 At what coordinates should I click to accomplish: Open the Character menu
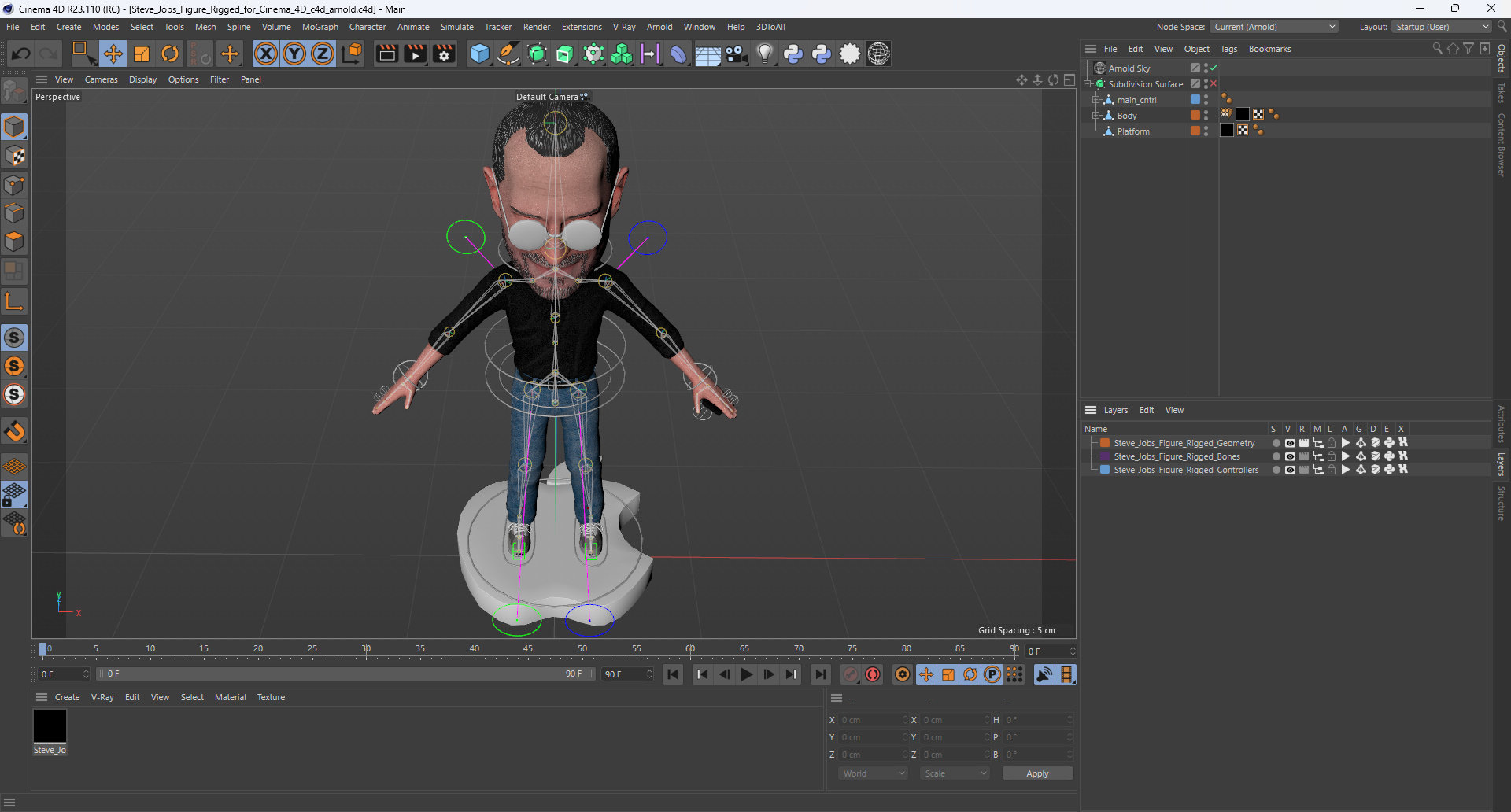[368, 27]
